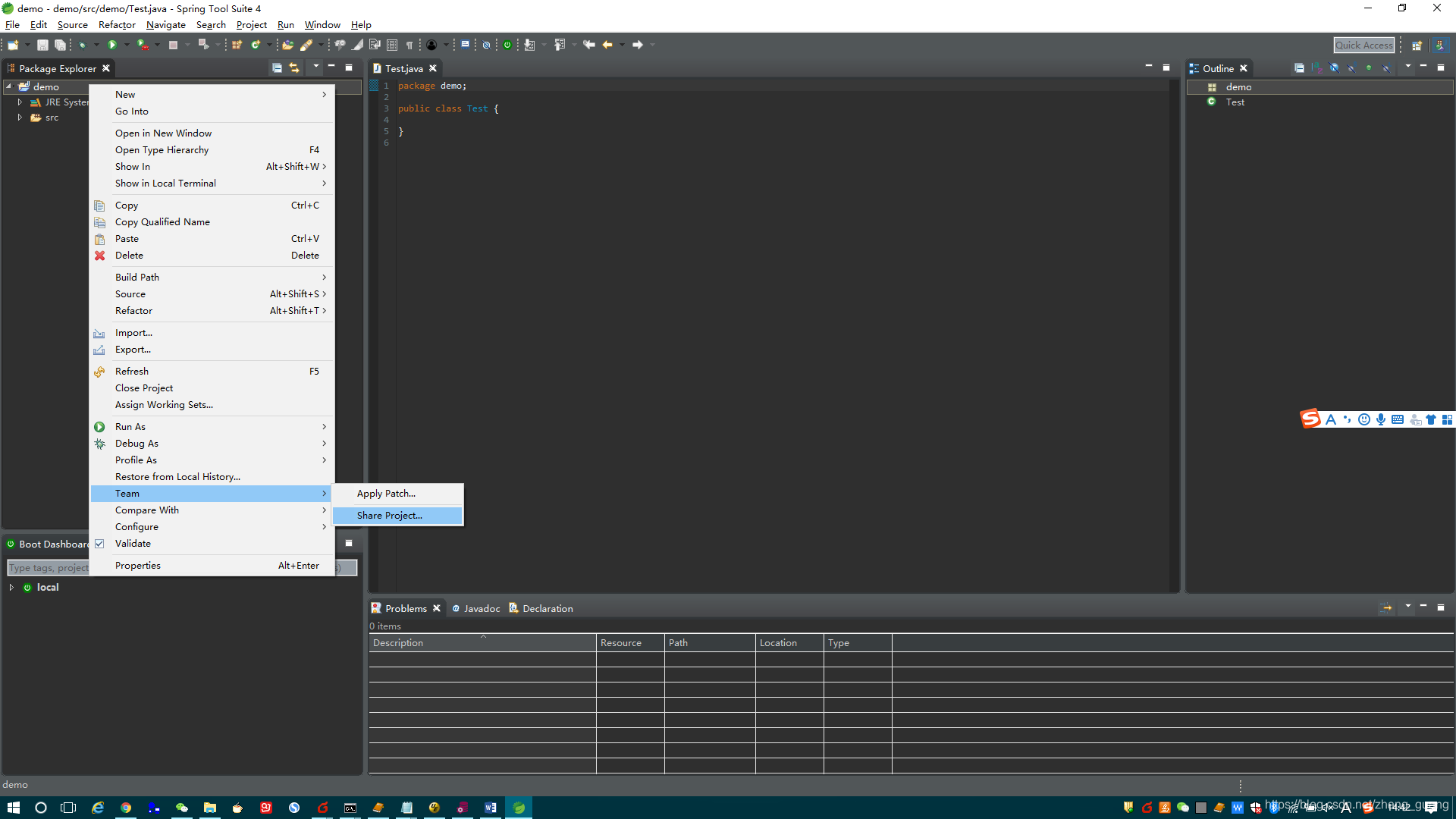Click Apply Patch... submenu entry
This screenshot has height=819, width=1456.
coord(386,494)
